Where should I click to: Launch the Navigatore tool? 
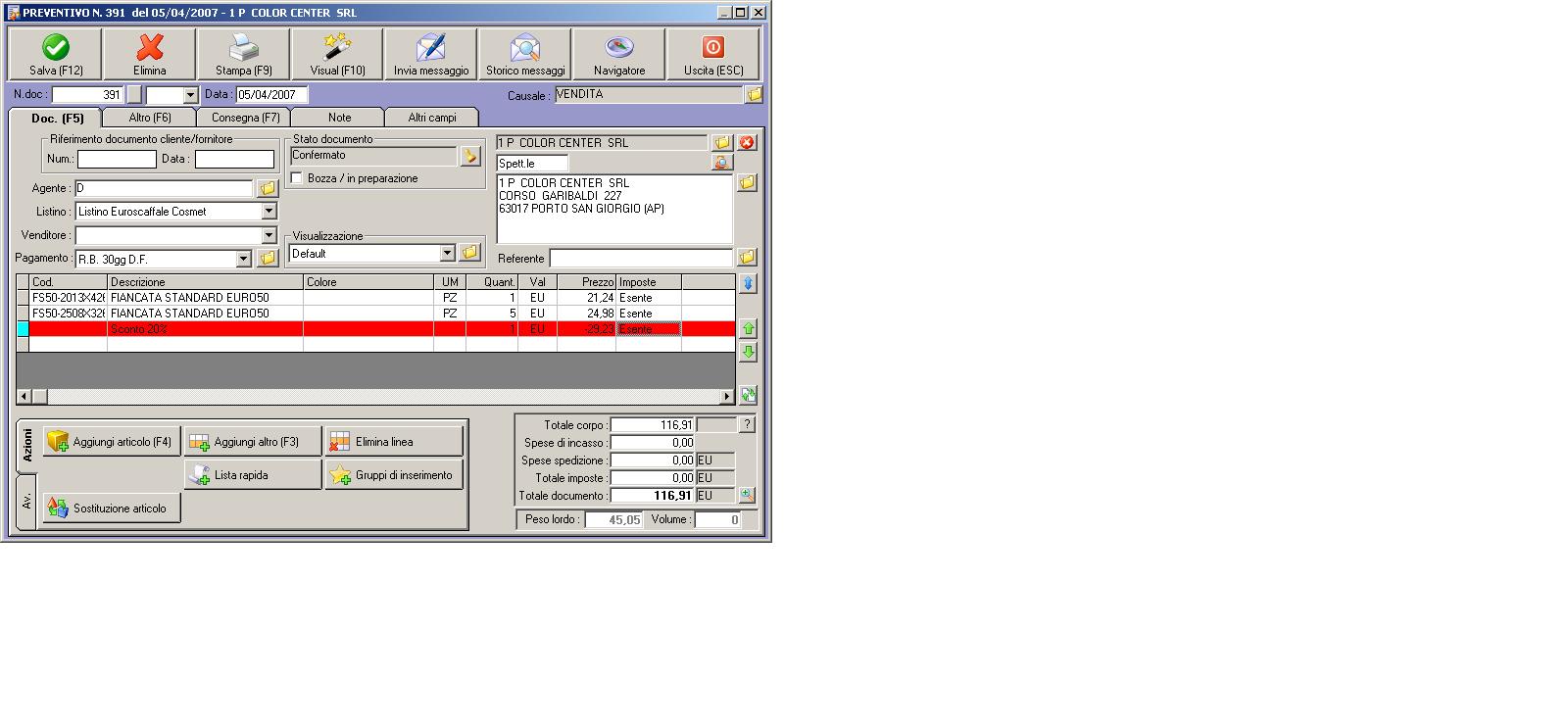click(x=619, y=54)
